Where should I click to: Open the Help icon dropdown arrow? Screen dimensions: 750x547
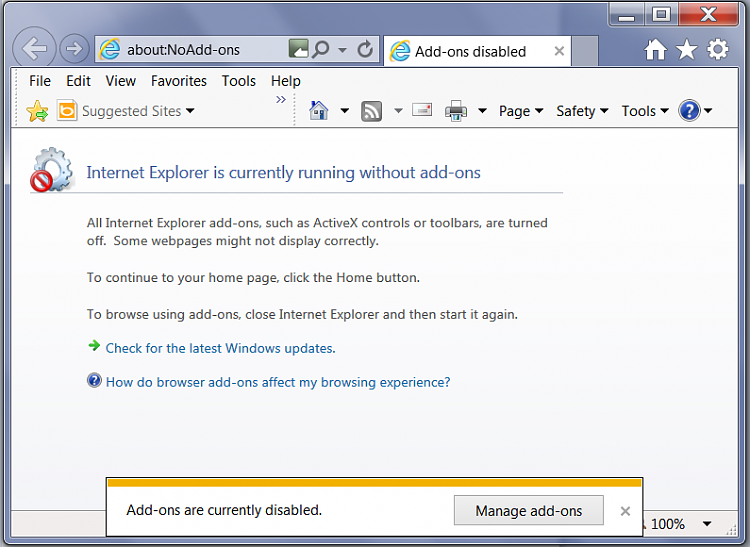[708, 111]
